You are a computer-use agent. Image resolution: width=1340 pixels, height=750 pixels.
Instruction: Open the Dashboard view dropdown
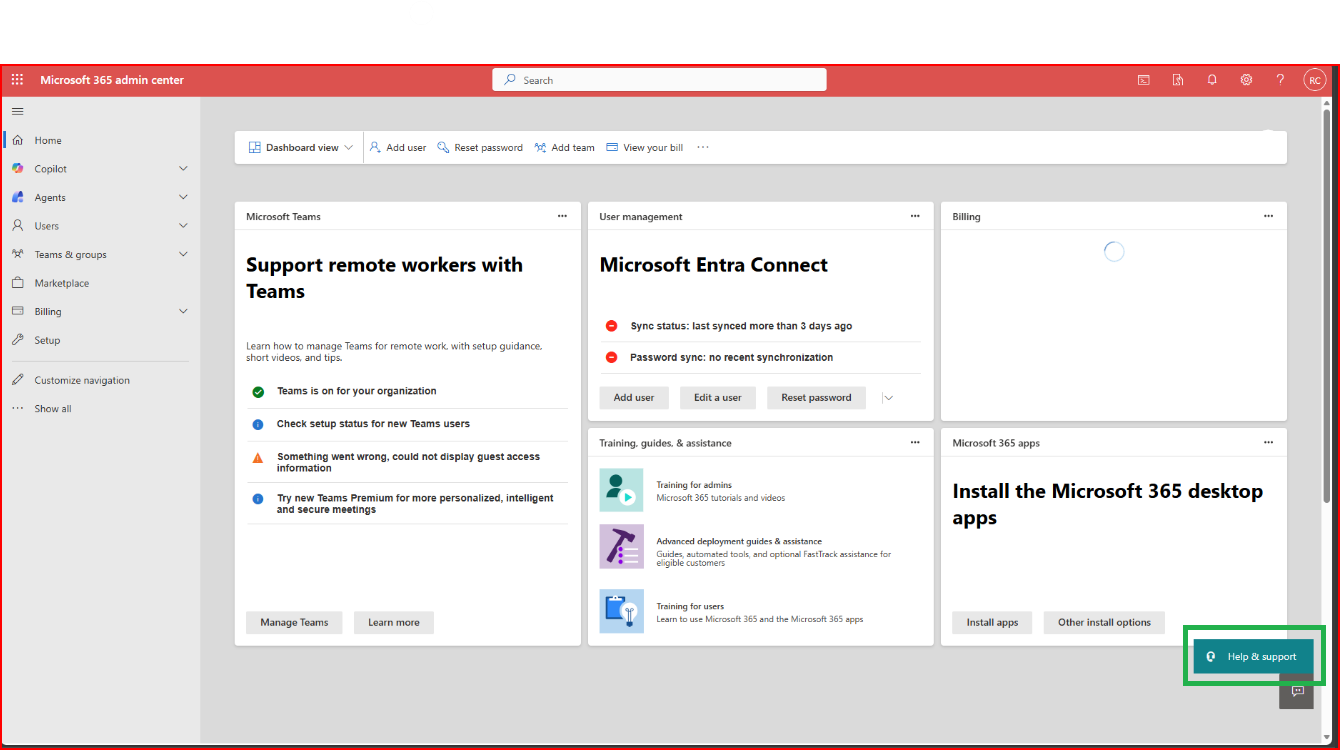[x=301, y=147]
